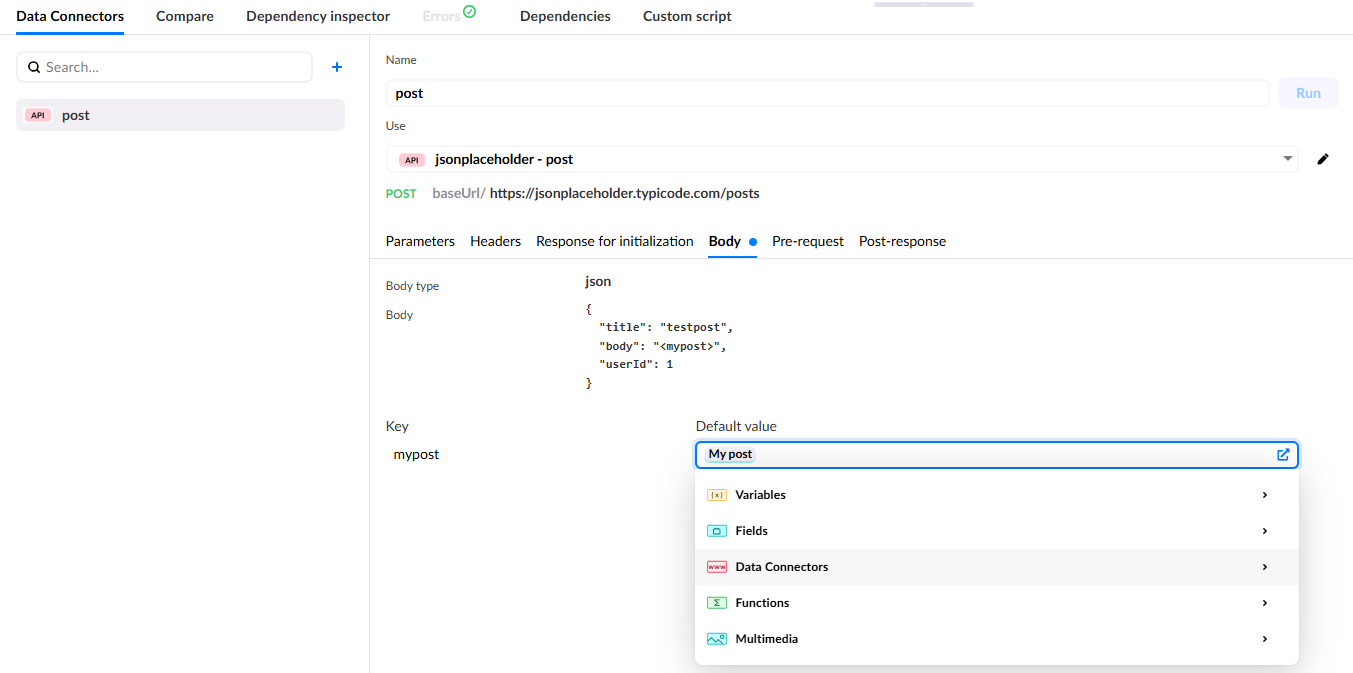Click the jsonplaceholder.typicode.com/posts URL

(625, 193)
